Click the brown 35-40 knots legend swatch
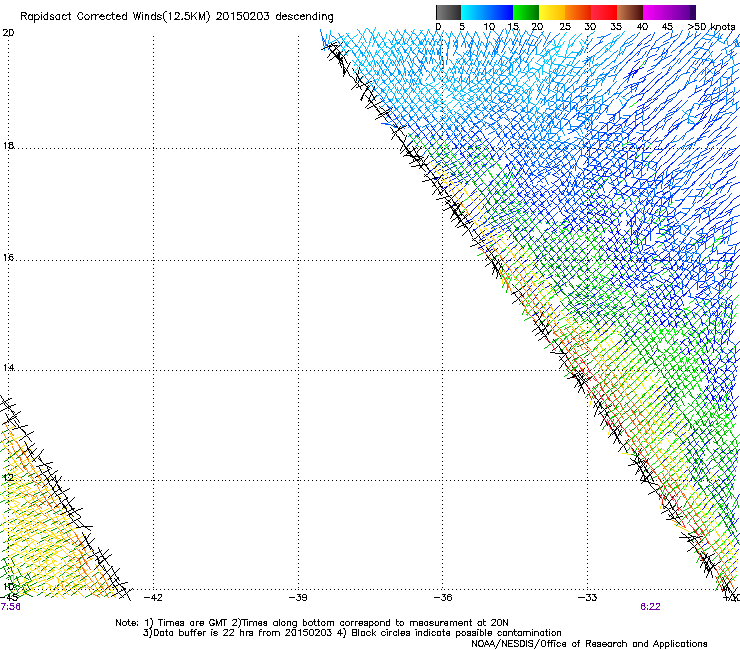 630,12
